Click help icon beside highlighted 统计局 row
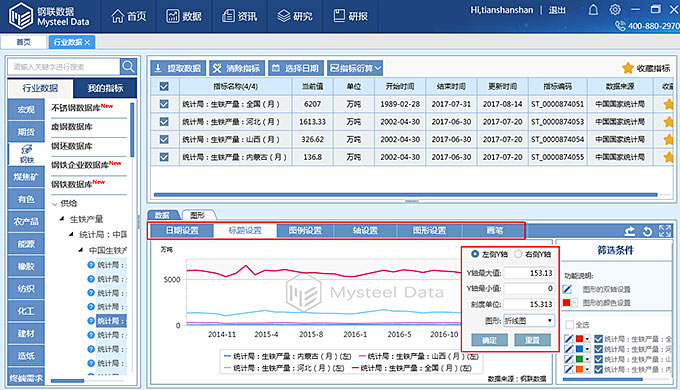The width and height of the screenshot is (680, 390). [x=91, y=321]
